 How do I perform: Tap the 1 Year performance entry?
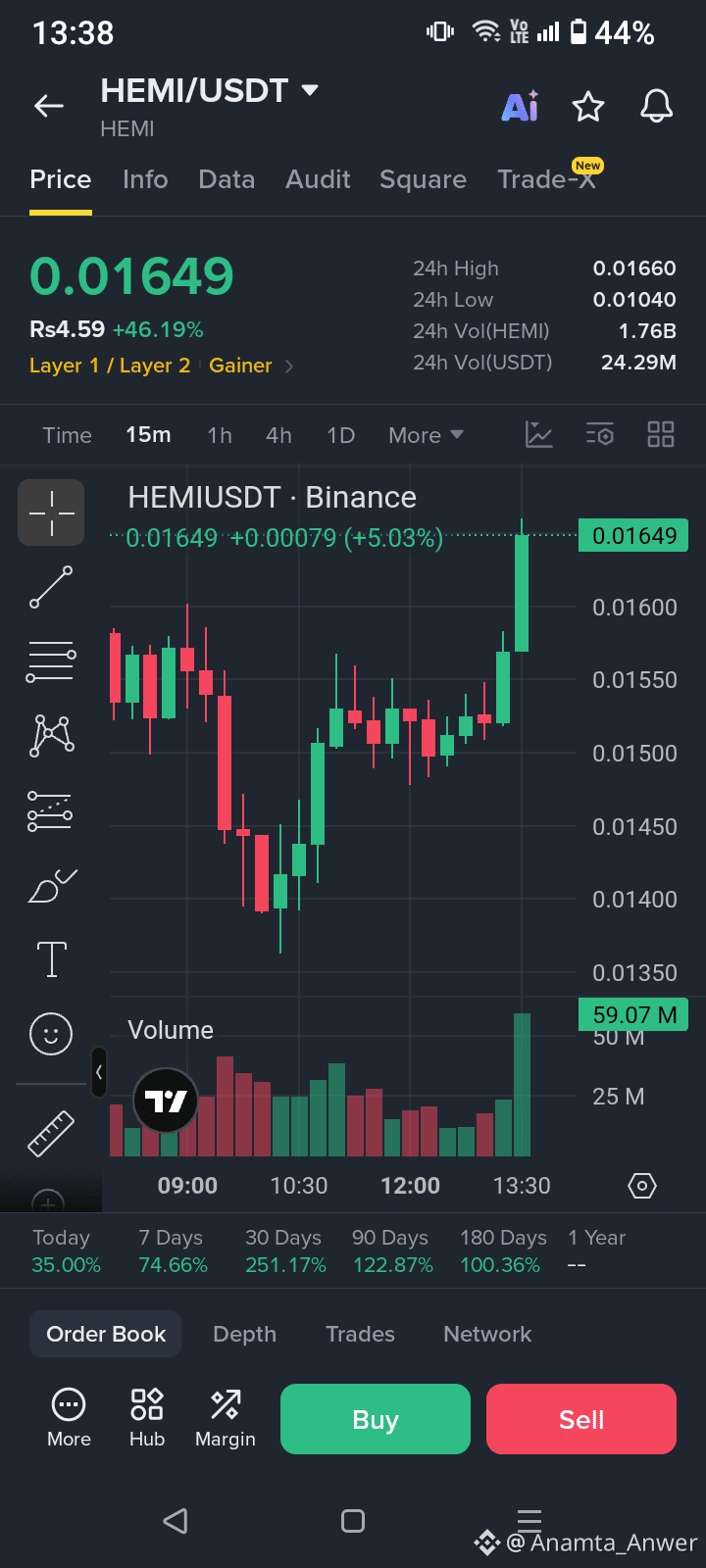(x=596, y=1251)
